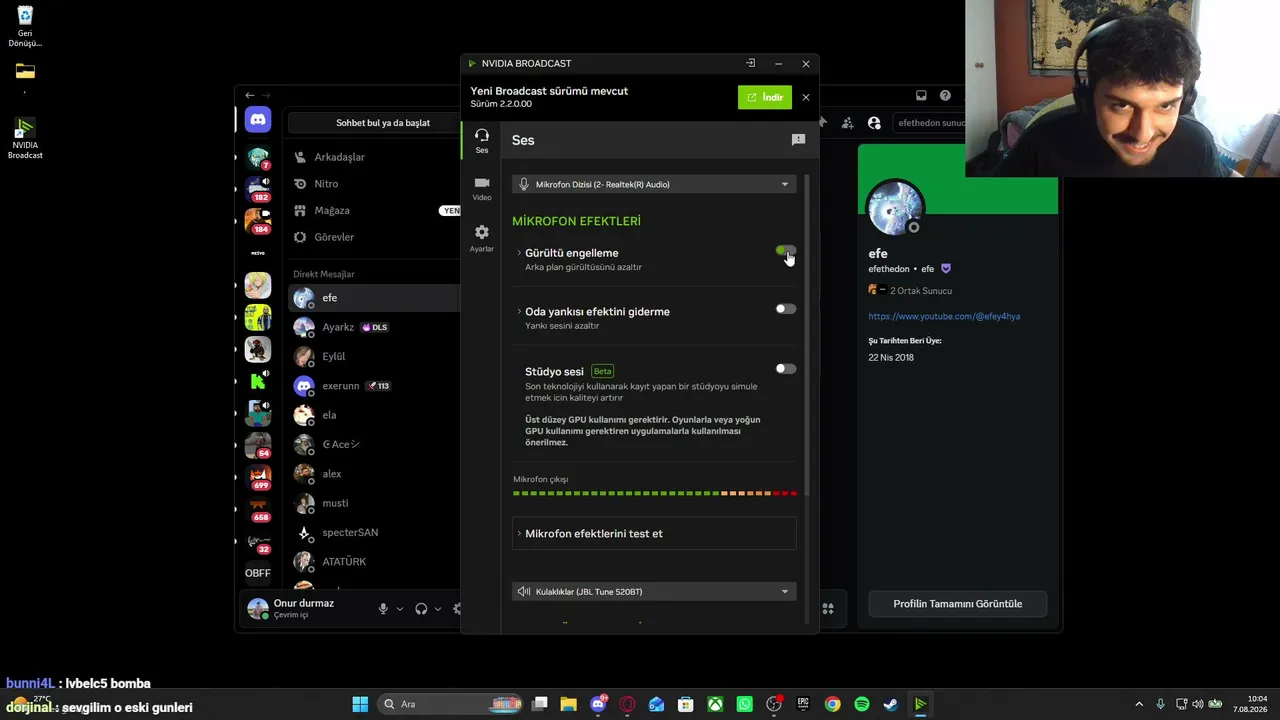Mute the microphone in Discord user panel
1280x720 pixels.
[x=383, y=608]
